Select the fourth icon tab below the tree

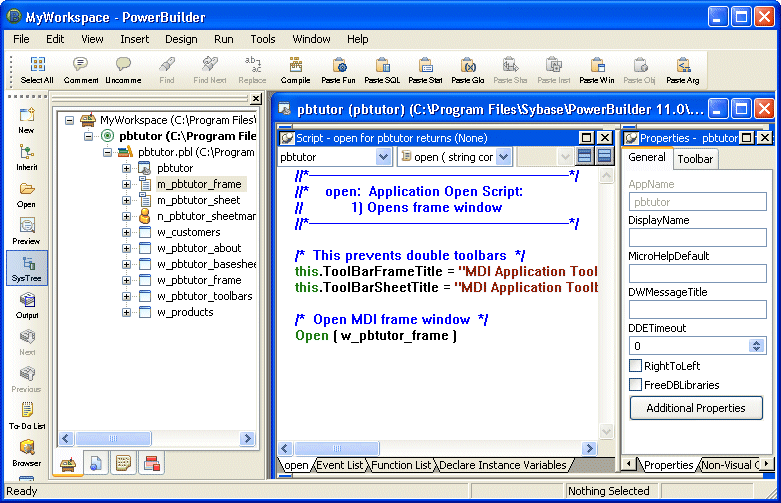point(151,464)
